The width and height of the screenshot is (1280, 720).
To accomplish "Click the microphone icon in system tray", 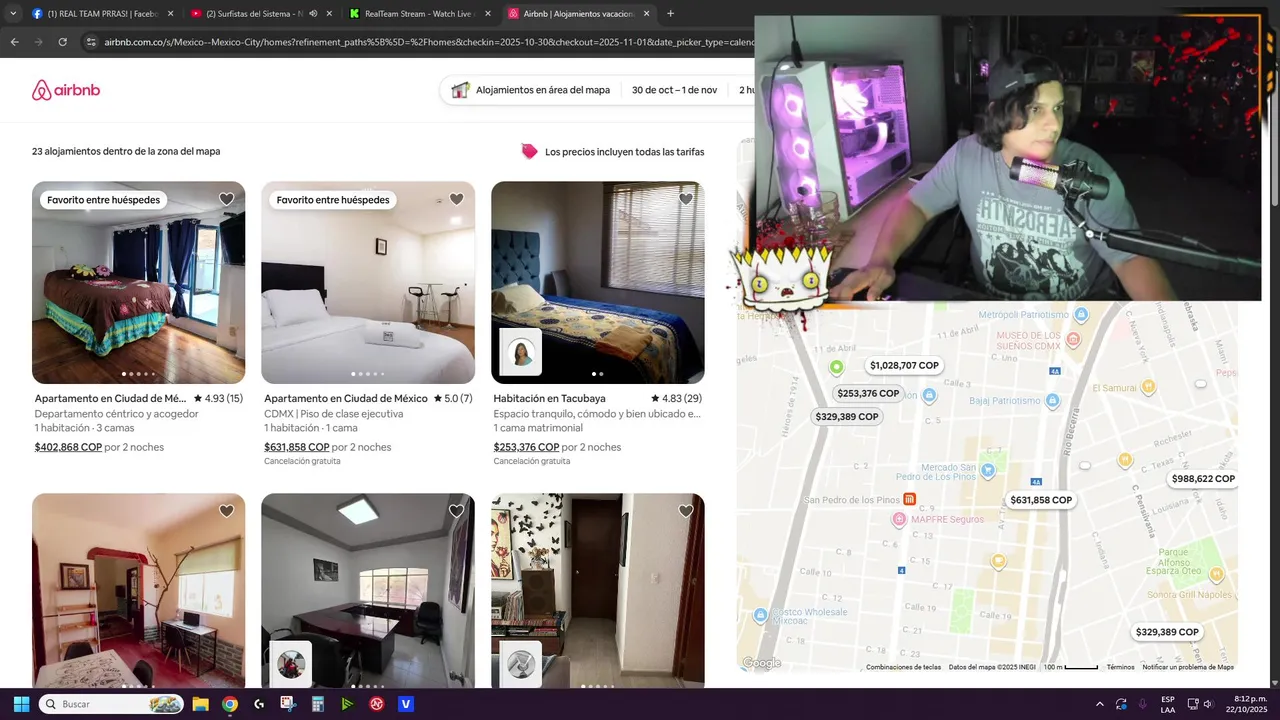I will (1142, 704).
